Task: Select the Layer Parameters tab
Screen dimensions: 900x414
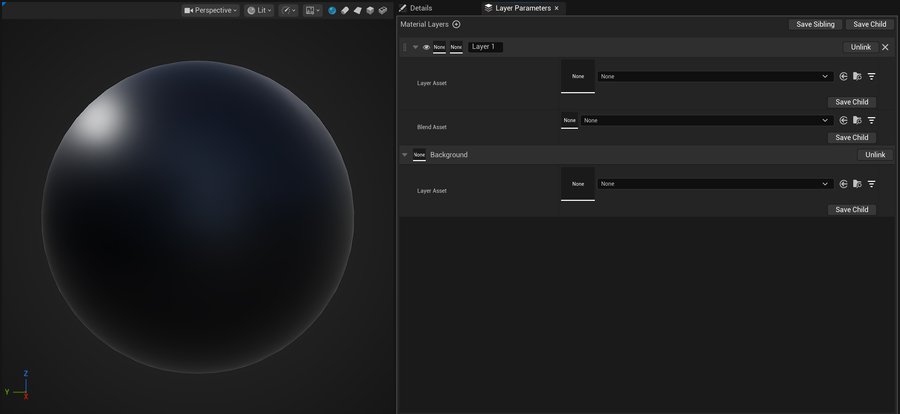Action: 522,7
